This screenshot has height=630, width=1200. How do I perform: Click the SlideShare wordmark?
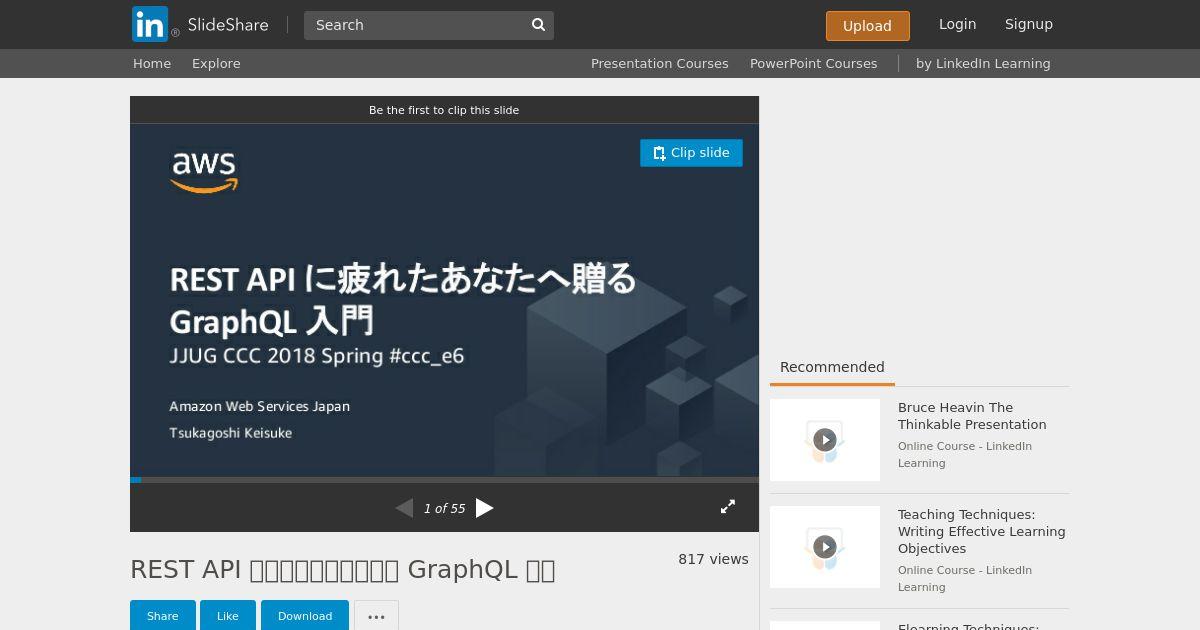pyautogui.click(x=228, y=25)
